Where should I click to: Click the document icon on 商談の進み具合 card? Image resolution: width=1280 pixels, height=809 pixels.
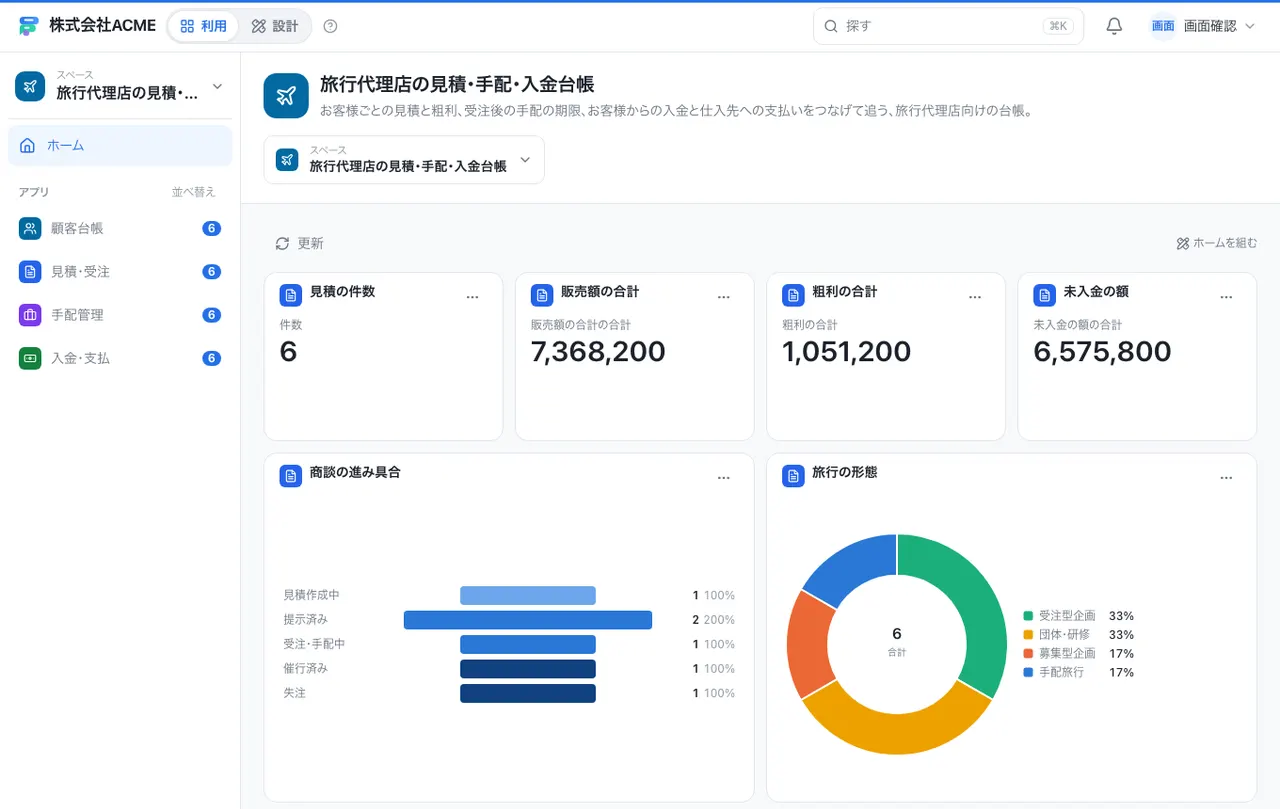290,476
